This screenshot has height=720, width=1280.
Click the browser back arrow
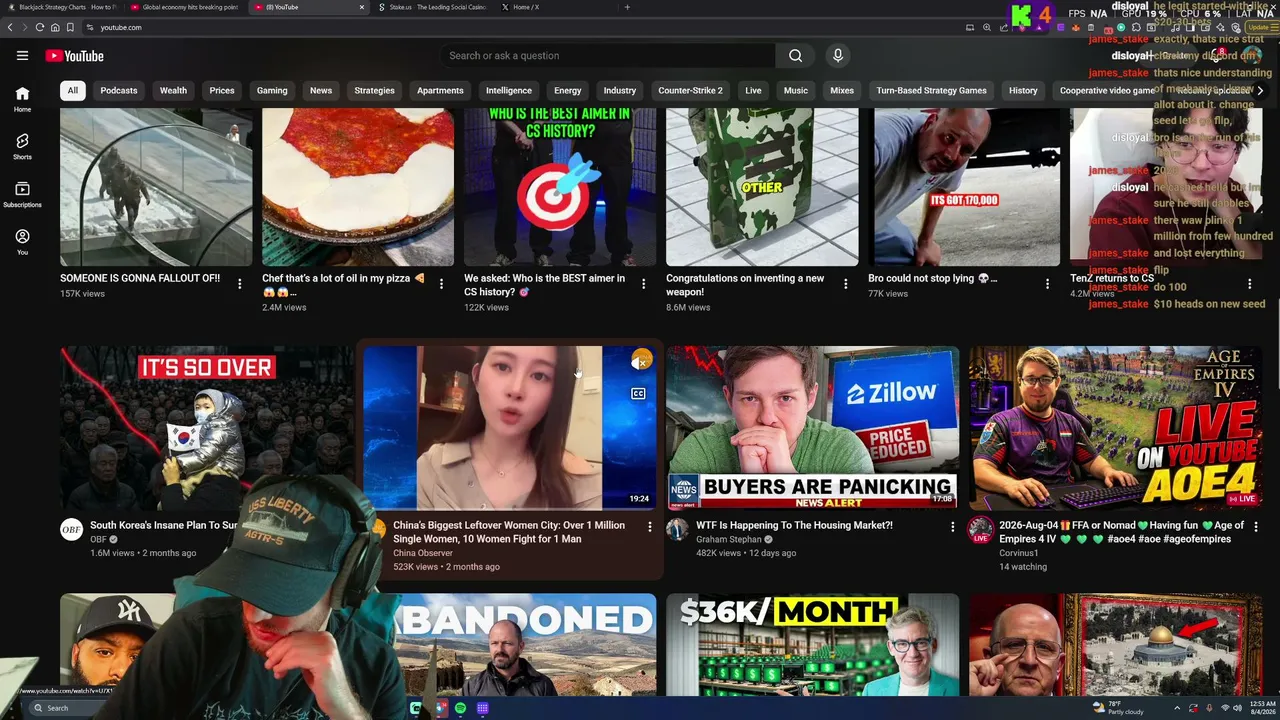pos(10,27)
